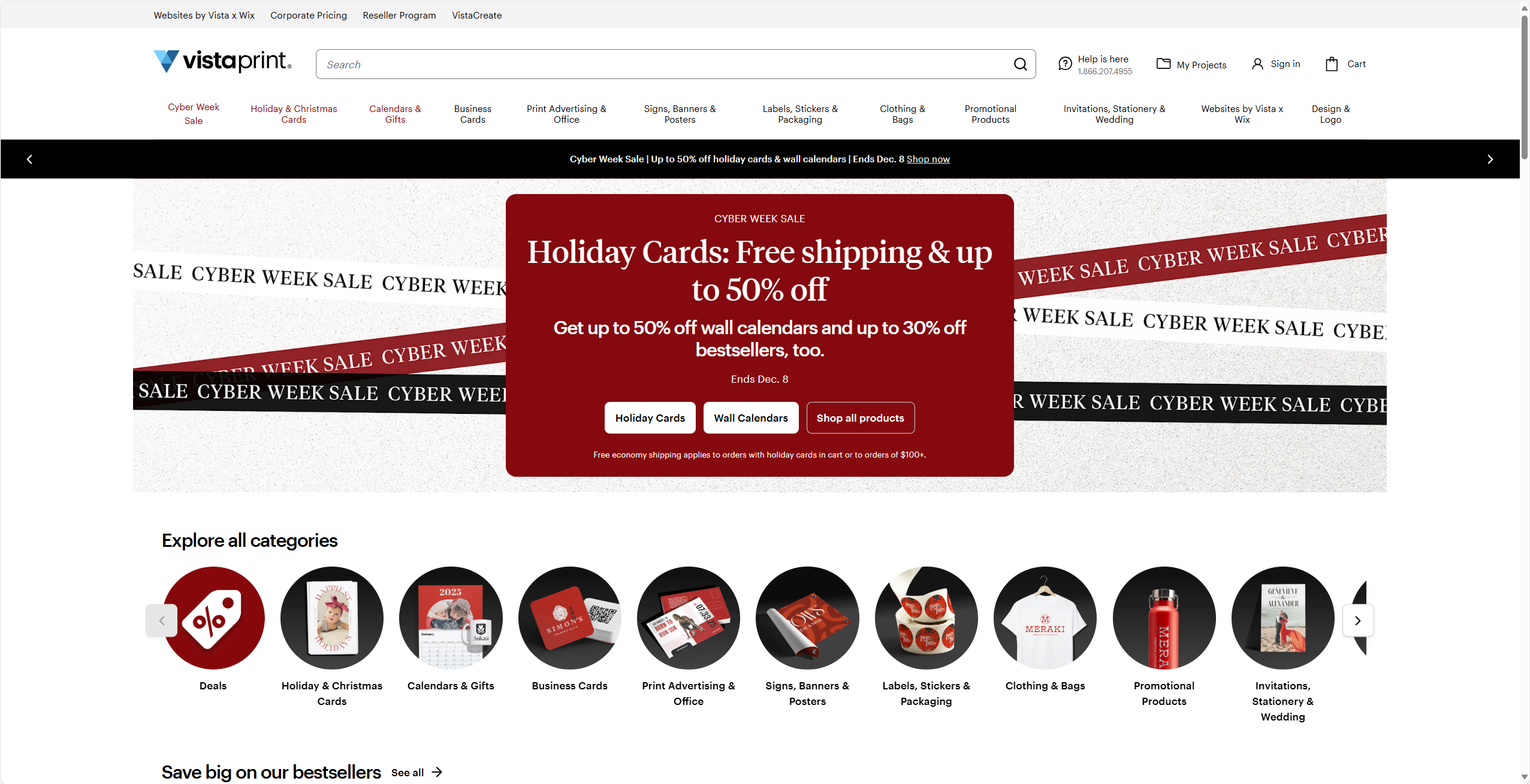This screenshot has width=1530, height=784.
Task: Focus the Search input field
Action: 665,64
